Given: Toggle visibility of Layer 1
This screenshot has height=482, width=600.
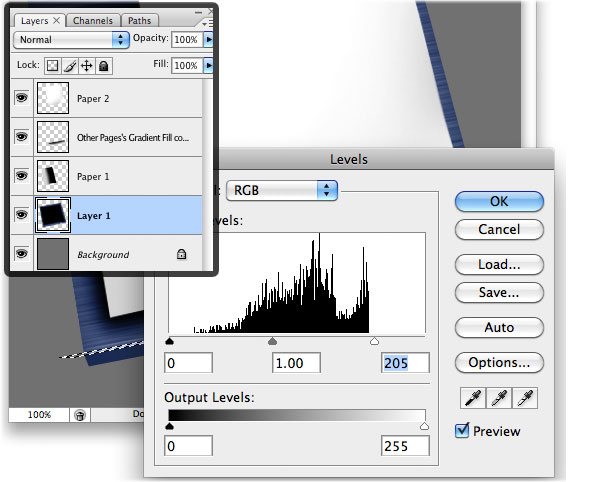Looking at the screenshot, I should 21,215.
